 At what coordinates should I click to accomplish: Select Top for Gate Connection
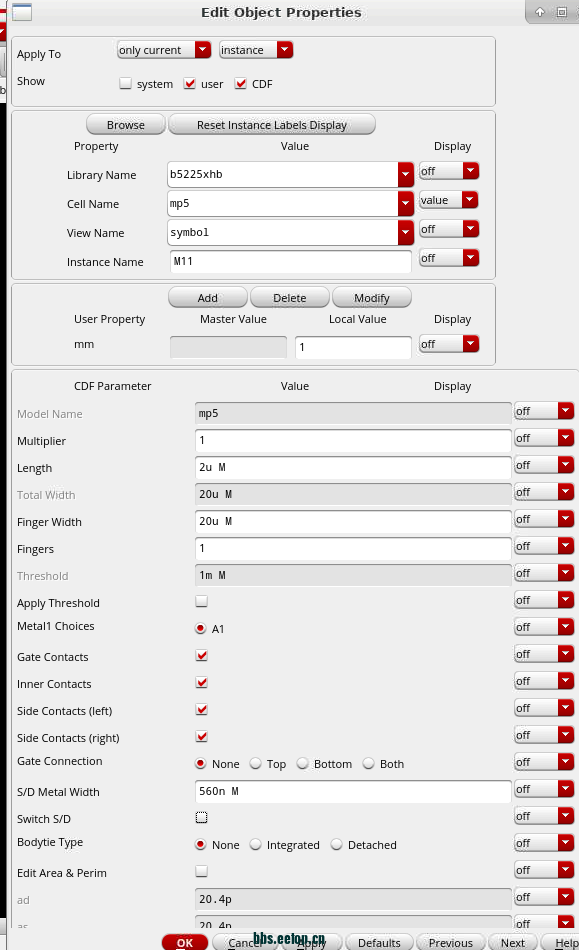tap(256, 763)
